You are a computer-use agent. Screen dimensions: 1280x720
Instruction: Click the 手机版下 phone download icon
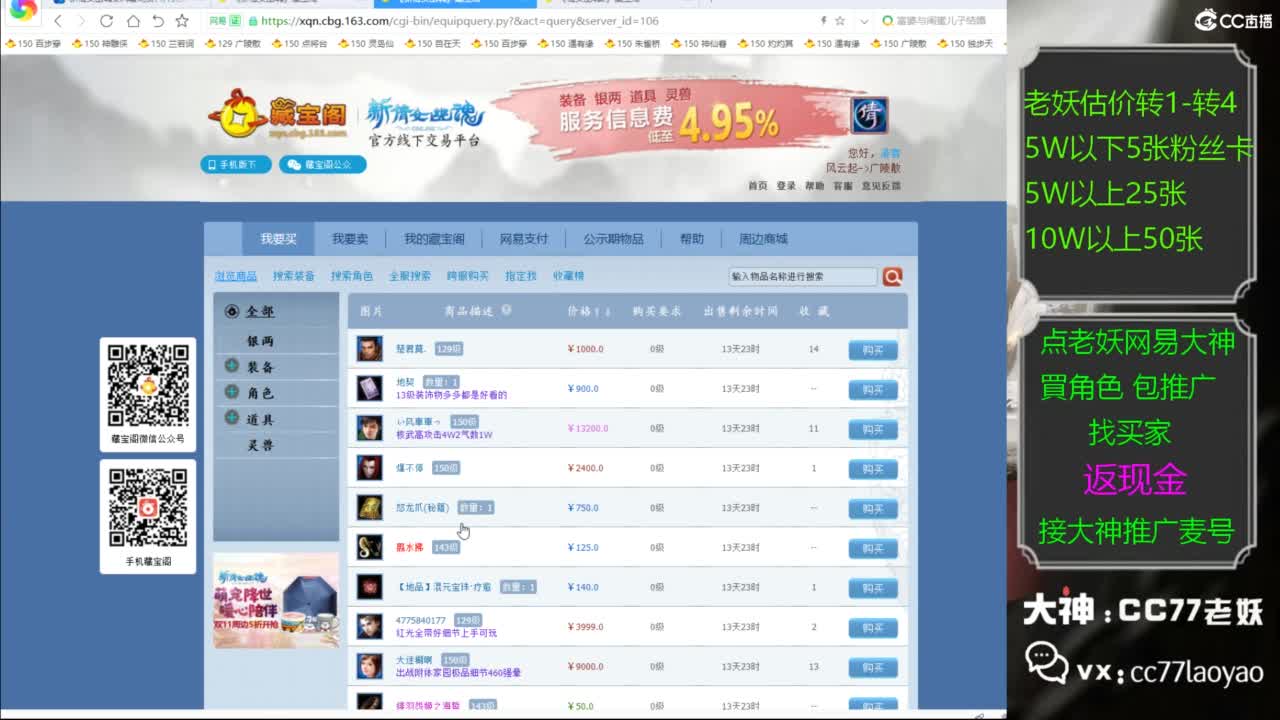tap(234, 165)
